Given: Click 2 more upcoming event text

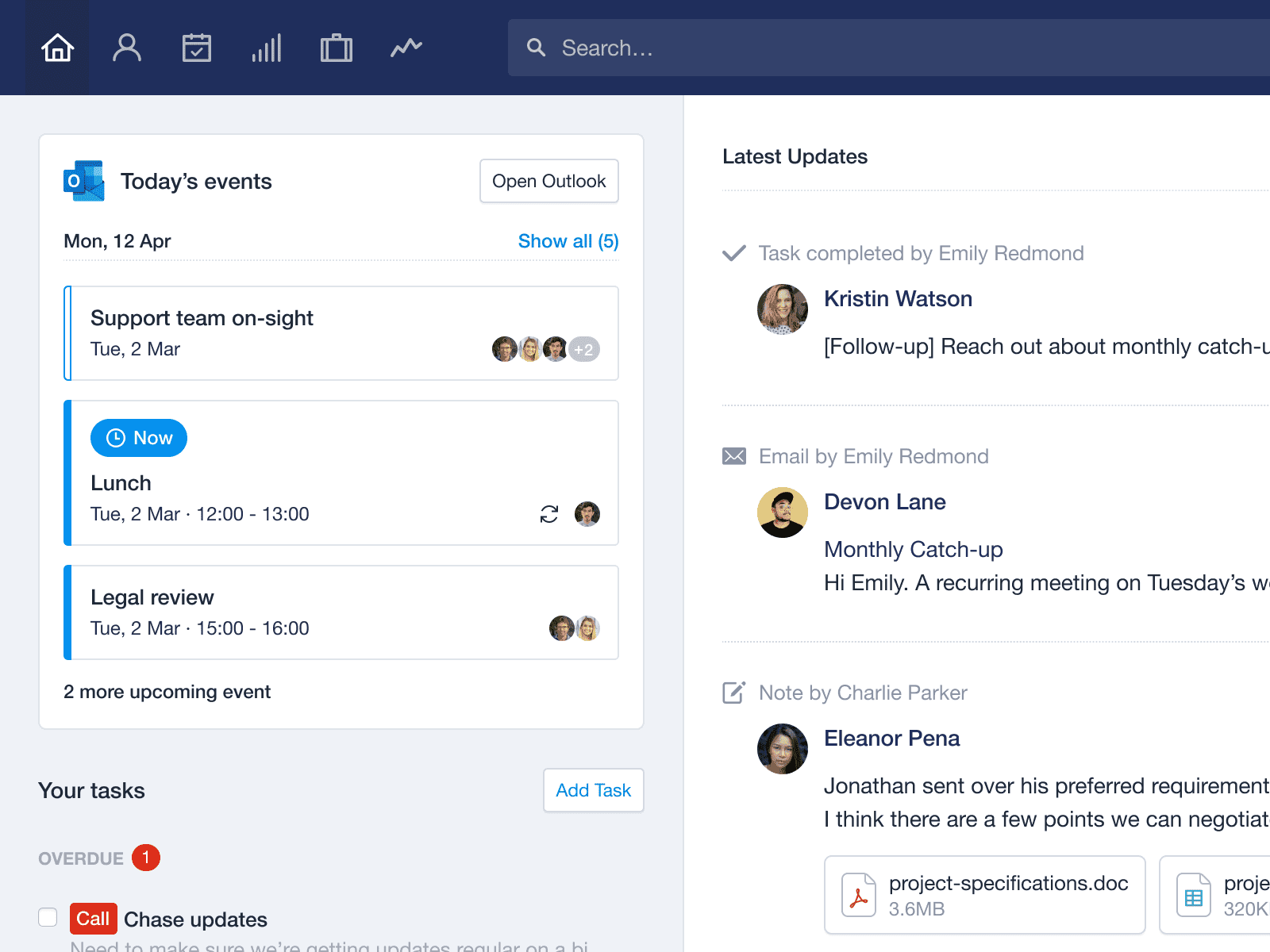Looking at the screenshot, I should pyautogui.click(x=167, y=692).
